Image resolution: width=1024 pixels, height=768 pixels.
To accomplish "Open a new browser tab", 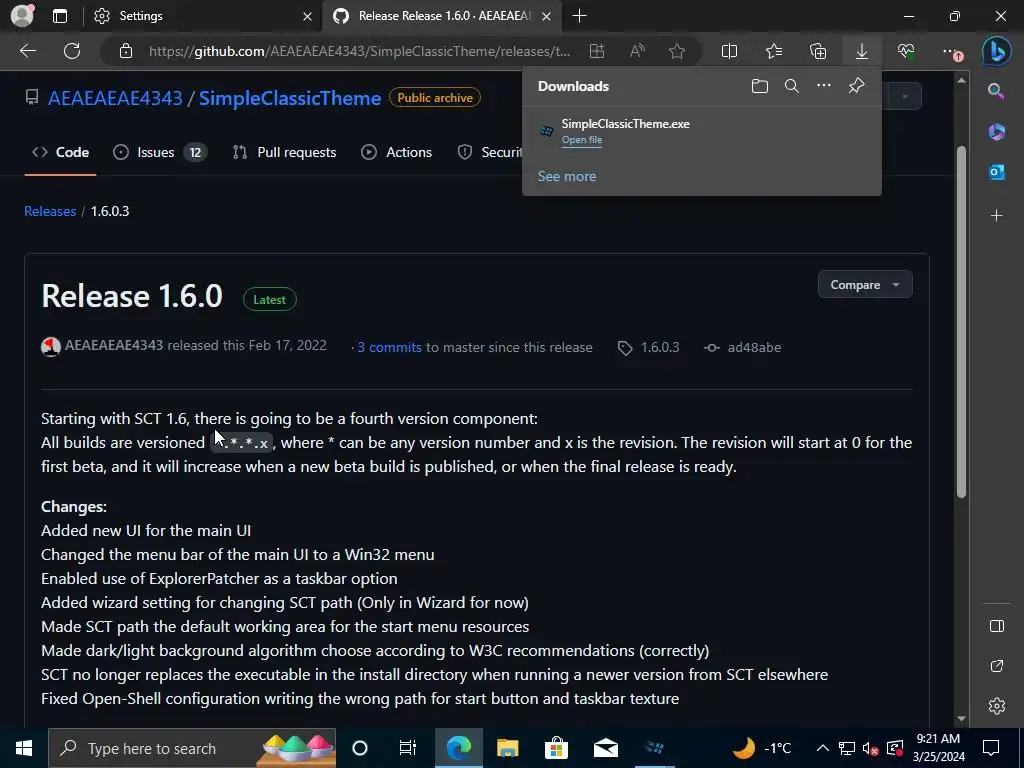I will coord(579,16).
